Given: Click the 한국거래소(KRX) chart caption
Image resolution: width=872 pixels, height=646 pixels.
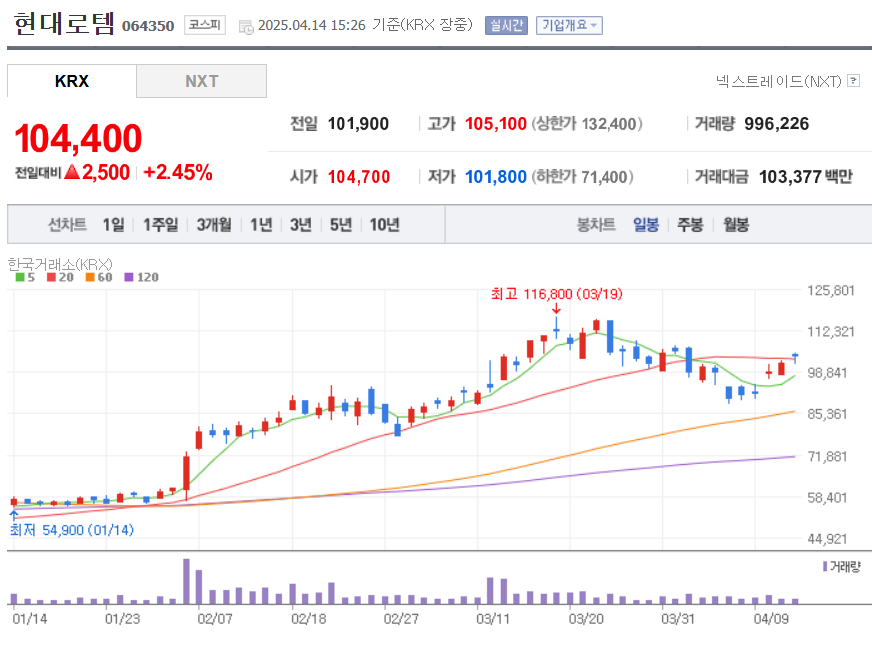Looking at the screenshot, I should click(x=60, y=264).
